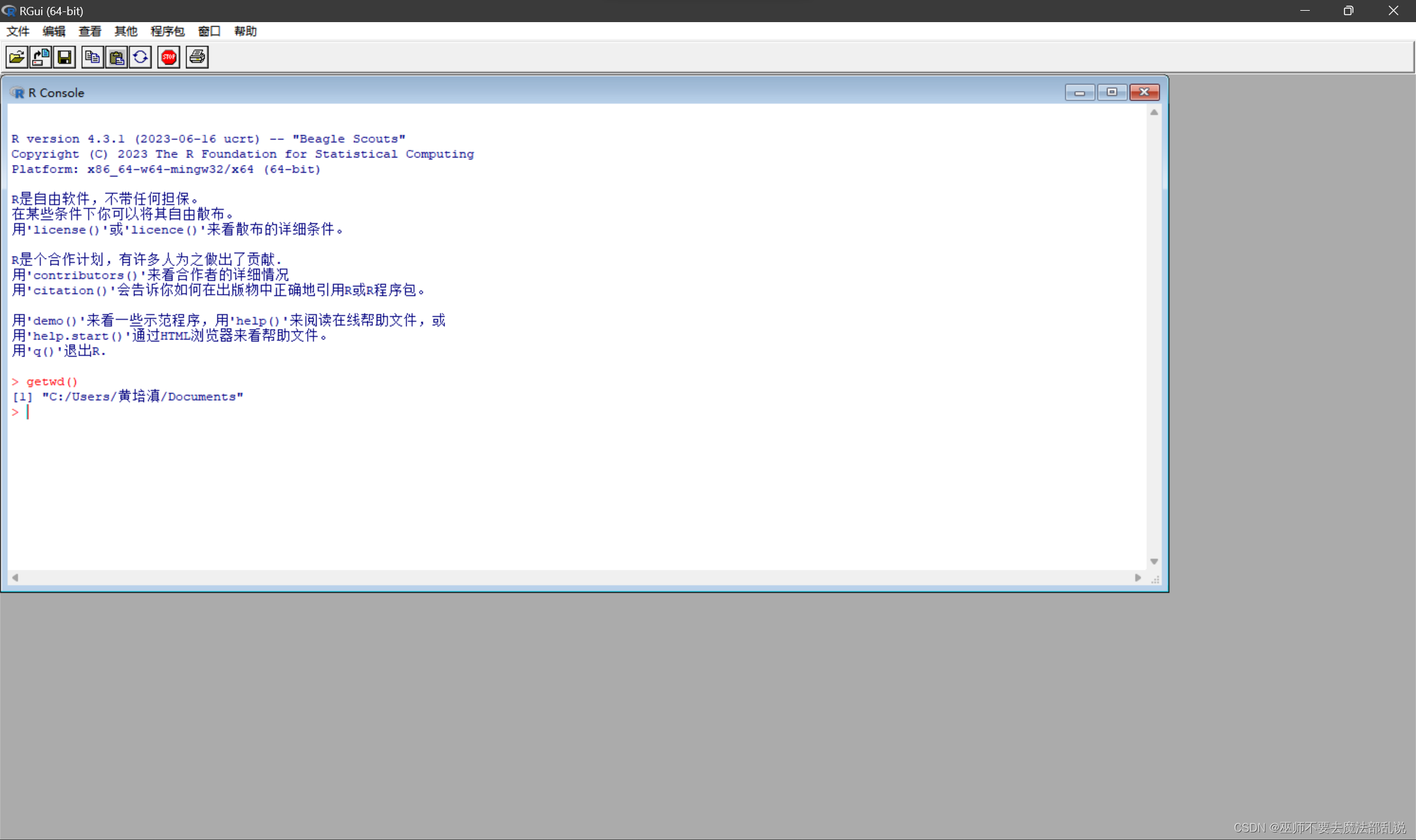Click the contributors() text line
This screenshot has height=840, width=1416.
click(x=150, y=275)
